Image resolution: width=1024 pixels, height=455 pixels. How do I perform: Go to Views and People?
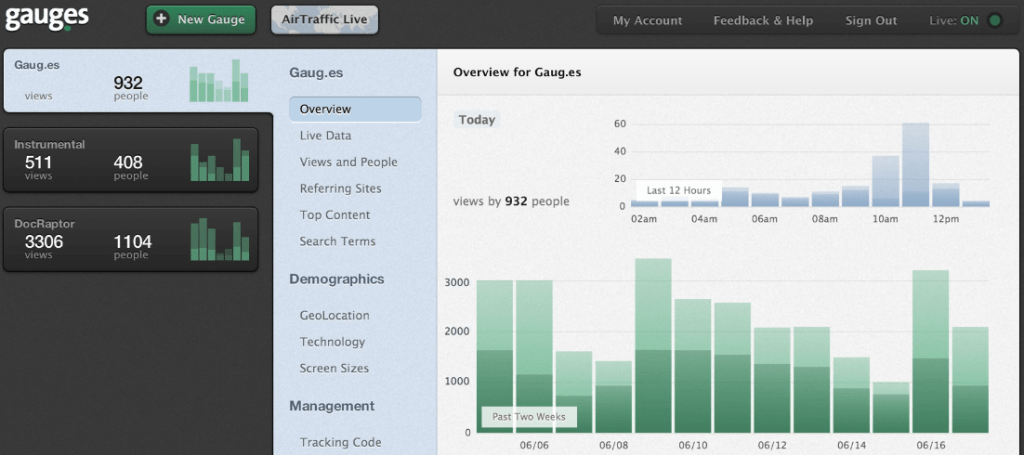click(x=348, y=162)
